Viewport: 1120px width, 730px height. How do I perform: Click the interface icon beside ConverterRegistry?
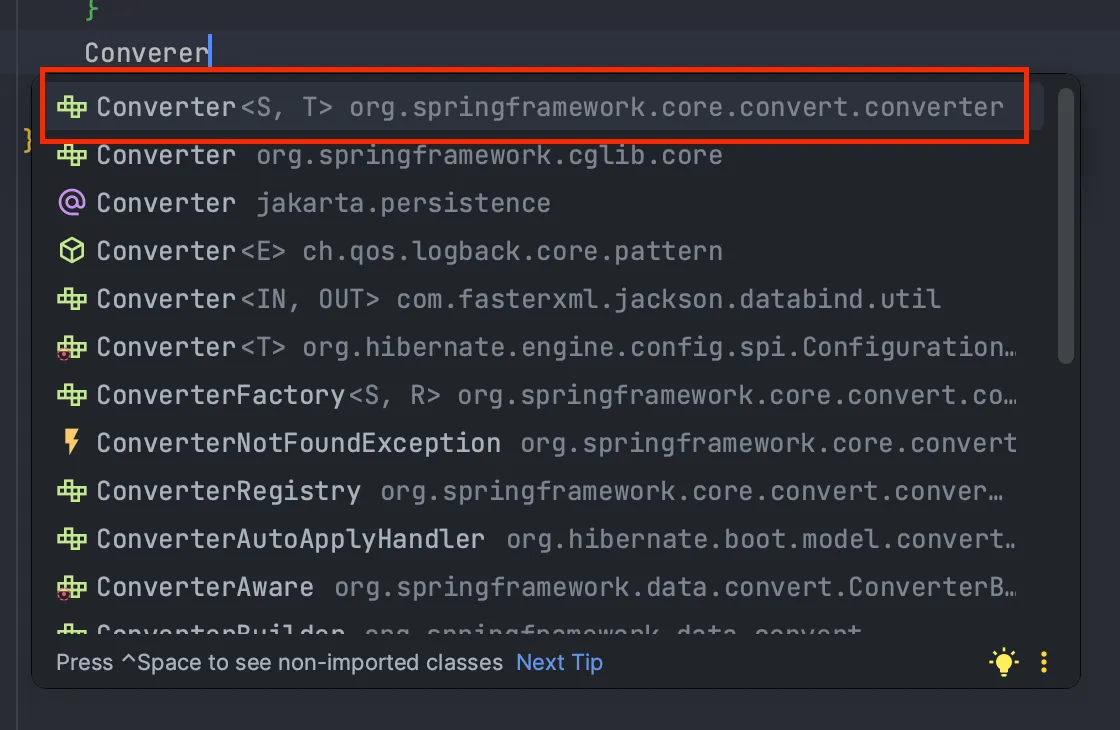72,490
